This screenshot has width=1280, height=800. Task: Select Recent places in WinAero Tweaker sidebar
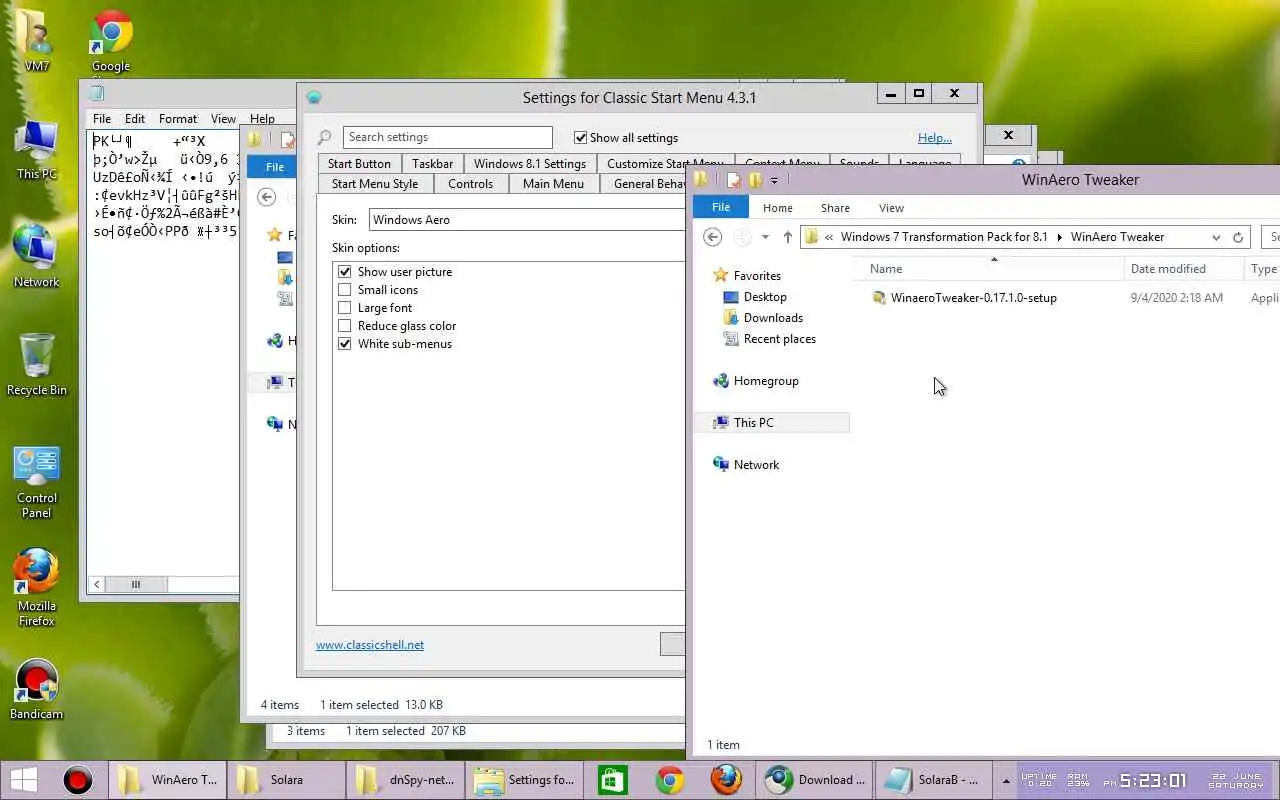[x=779, y=339]
